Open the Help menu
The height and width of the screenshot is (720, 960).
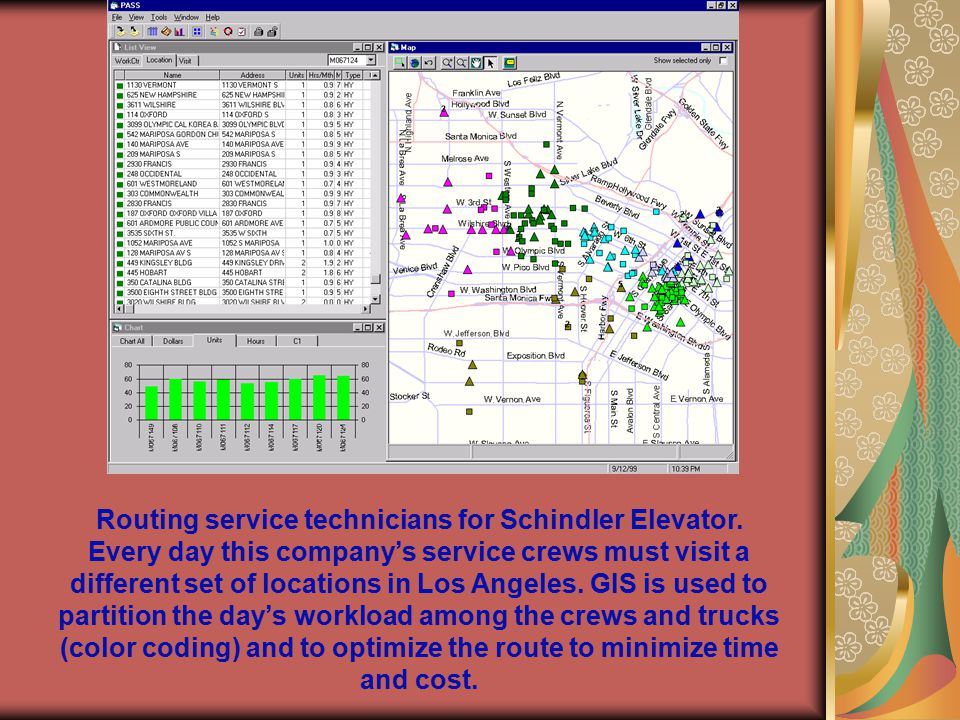pyautogui.click(x=212, y=17)
